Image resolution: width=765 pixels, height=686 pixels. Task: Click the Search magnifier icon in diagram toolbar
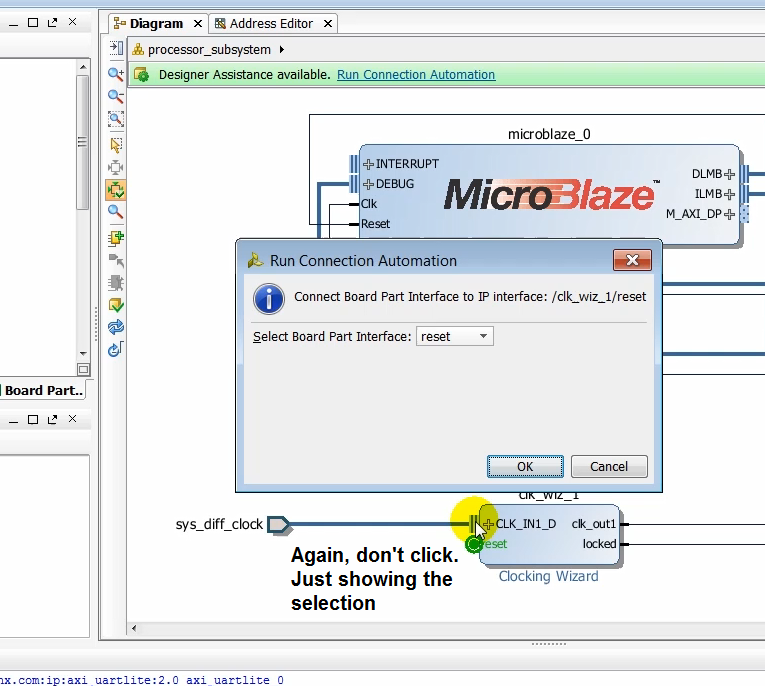point(116,212)
